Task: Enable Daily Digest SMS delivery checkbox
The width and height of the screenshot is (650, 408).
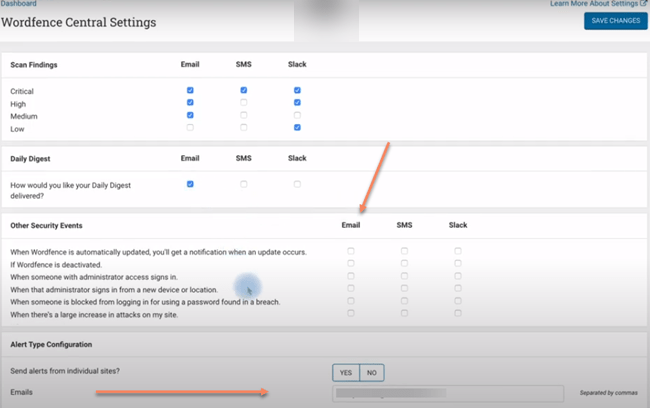Action: (244, 184)
